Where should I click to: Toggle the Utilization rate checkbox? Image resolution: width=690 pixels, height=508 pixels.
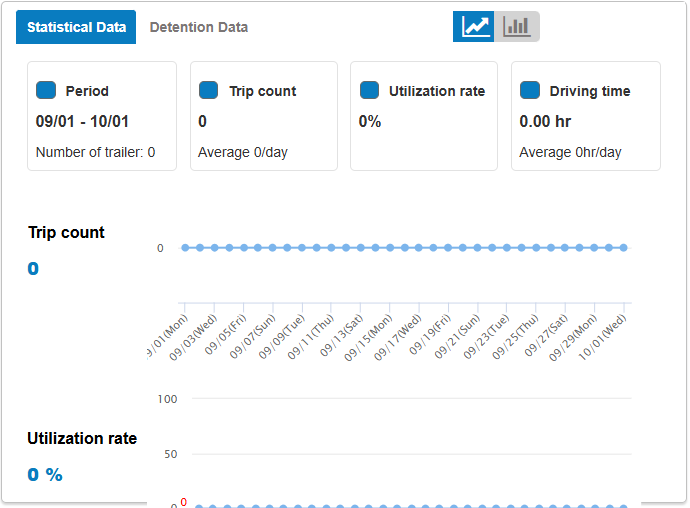coord(369,90)
